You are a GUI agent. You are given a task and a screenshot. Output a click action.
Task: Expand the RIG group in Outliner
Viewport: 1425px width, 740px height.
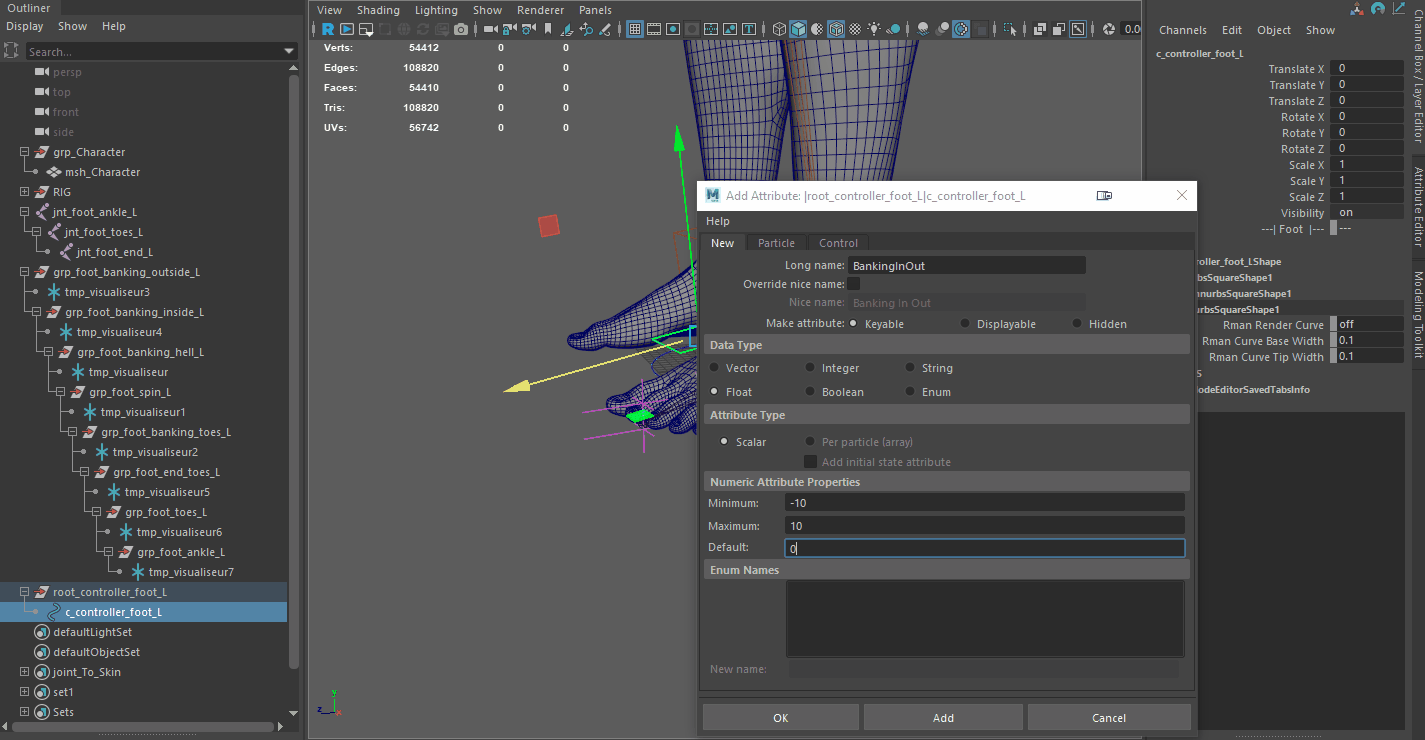25,192
